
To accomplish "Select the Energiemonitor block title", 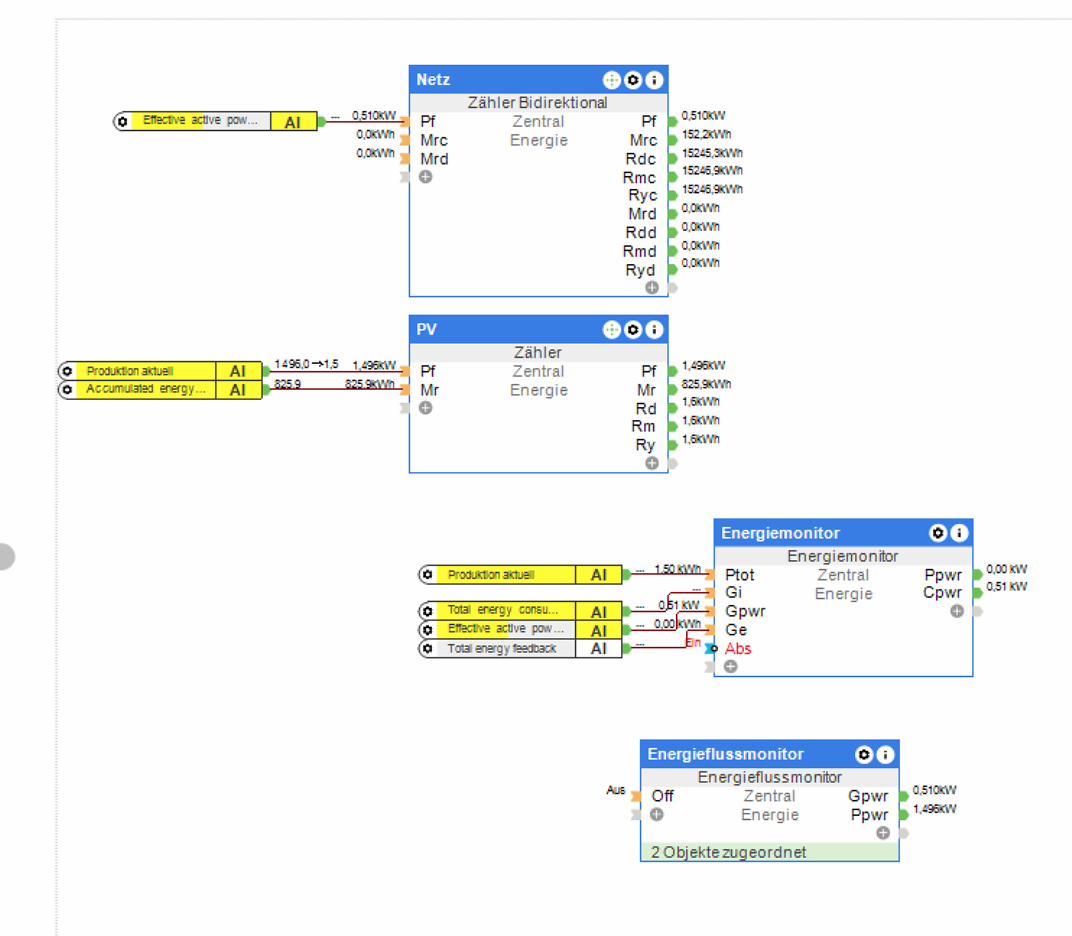I will click(780, 533).
